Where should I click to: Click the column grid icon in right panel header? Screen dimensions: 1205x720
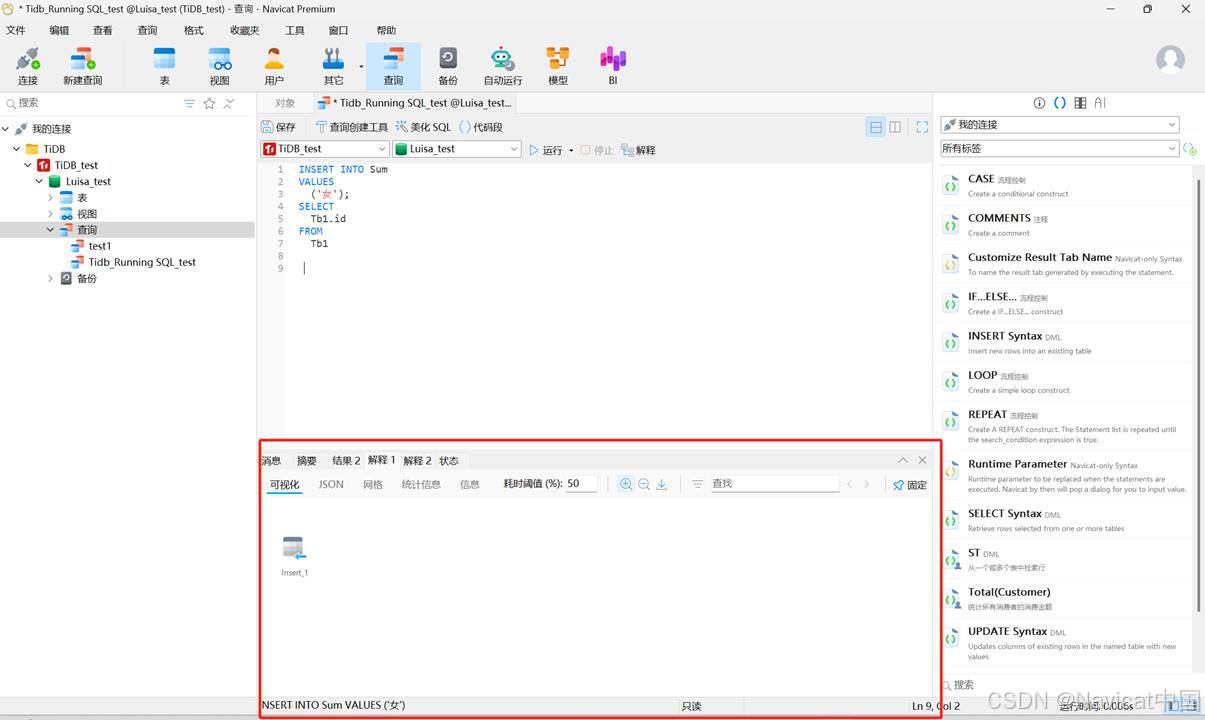[1080, 103]
